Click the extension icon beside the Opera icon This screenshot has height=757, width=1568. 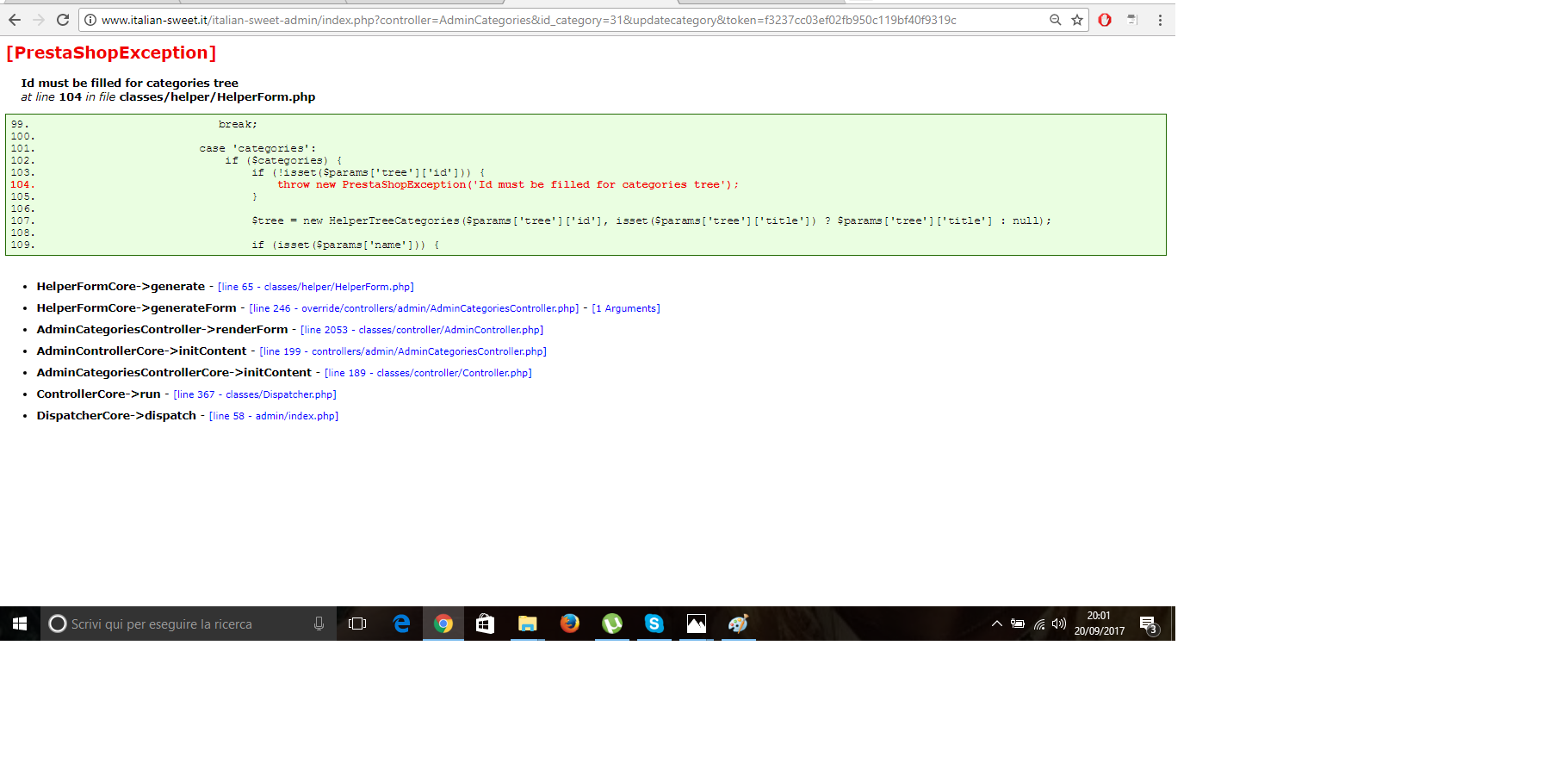pyautogui.click(x=1132, y=20)
